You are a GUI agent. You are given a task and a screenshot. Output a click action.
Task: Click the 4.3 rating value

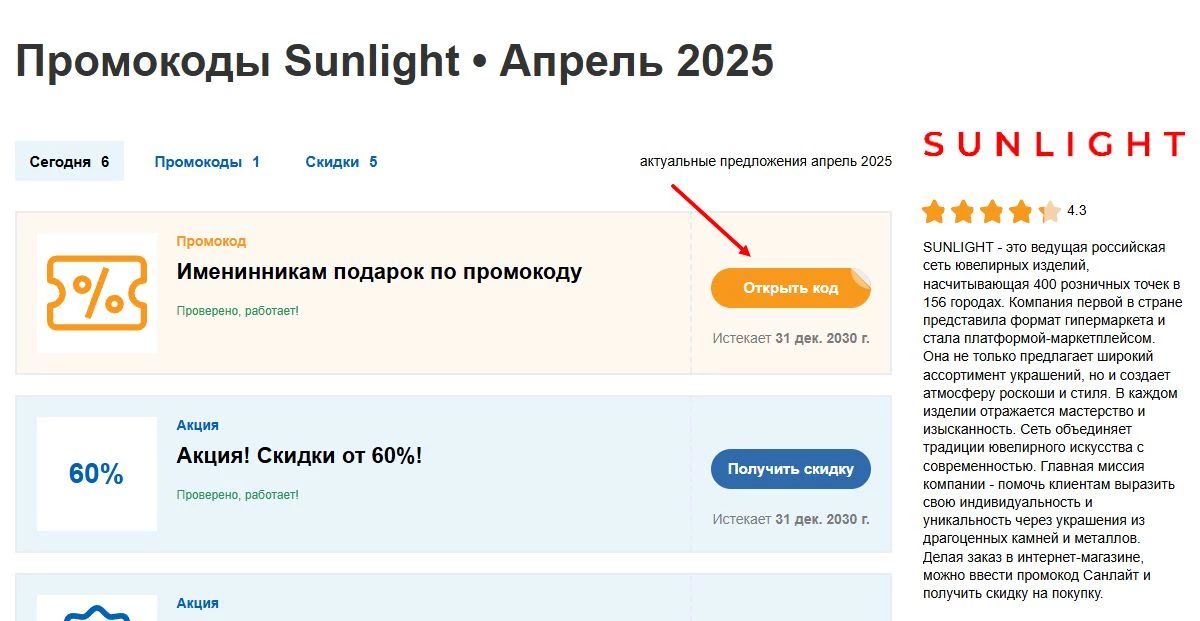pyautogui.click(x=1076, y=211)
